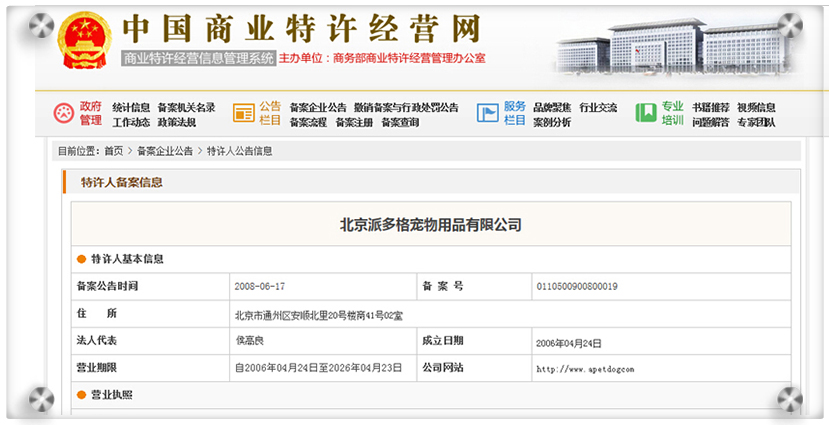Open the company website URL link

coord(585,369)
